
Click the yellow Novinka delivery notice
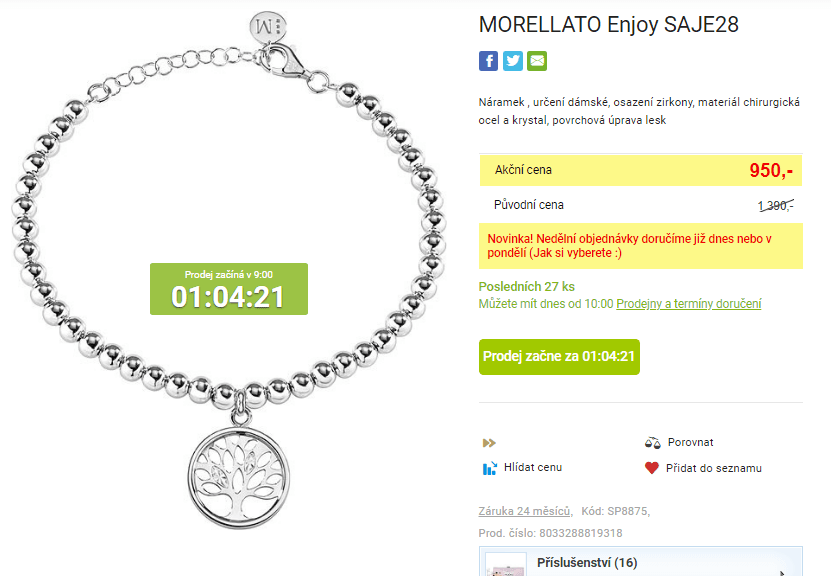[641, 246]
